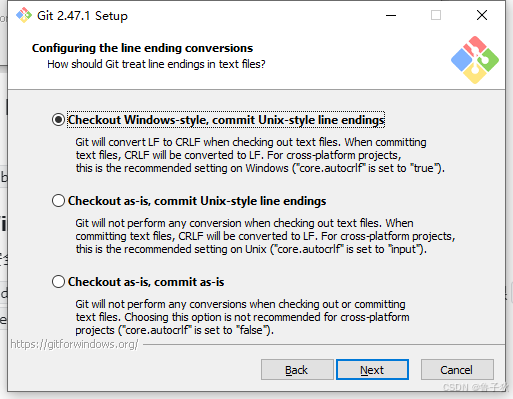Close the Git 2.47.1 Setup dialog

tap(482, 15)
